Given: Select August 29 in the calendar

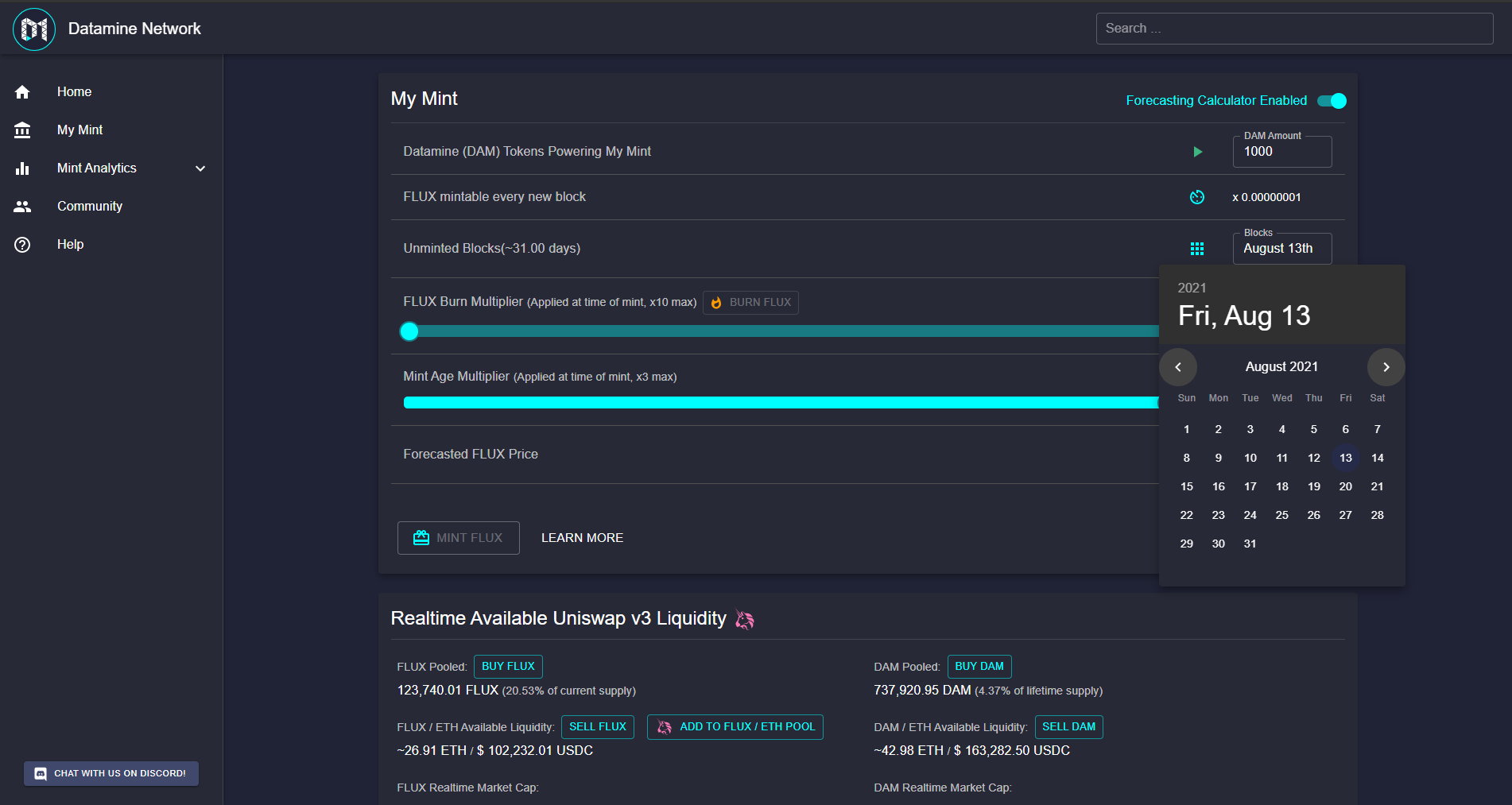Looking at the screenshot, I should coord(1187,544).
